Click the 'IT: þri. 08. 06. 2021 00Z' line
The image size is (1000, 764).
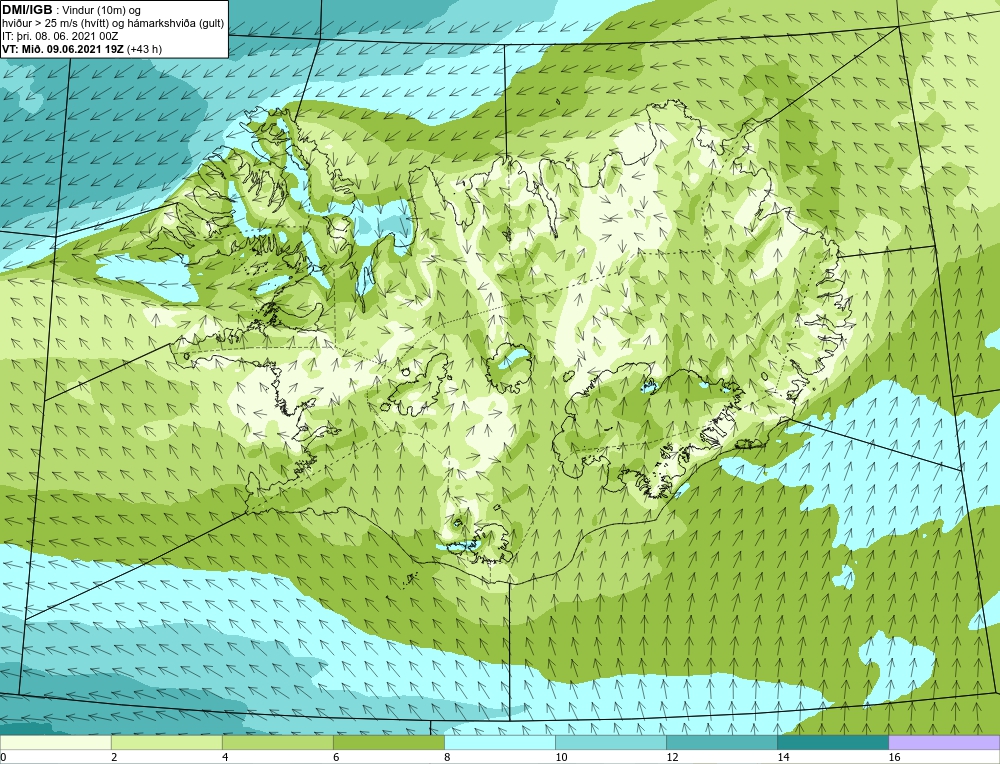[60, 36]
